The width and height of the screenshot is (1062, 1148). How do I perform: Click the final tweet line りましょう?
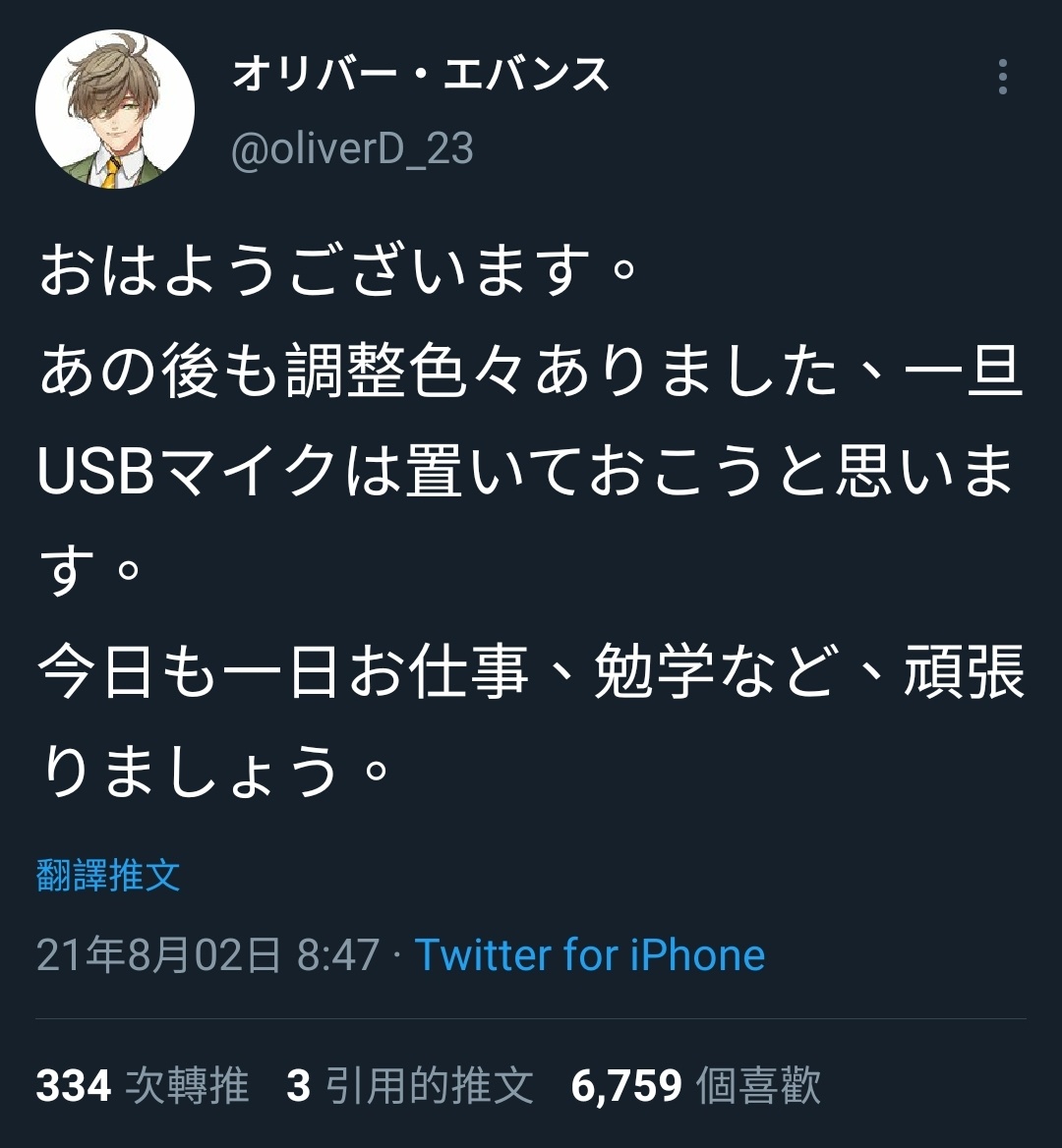point(213,771)
